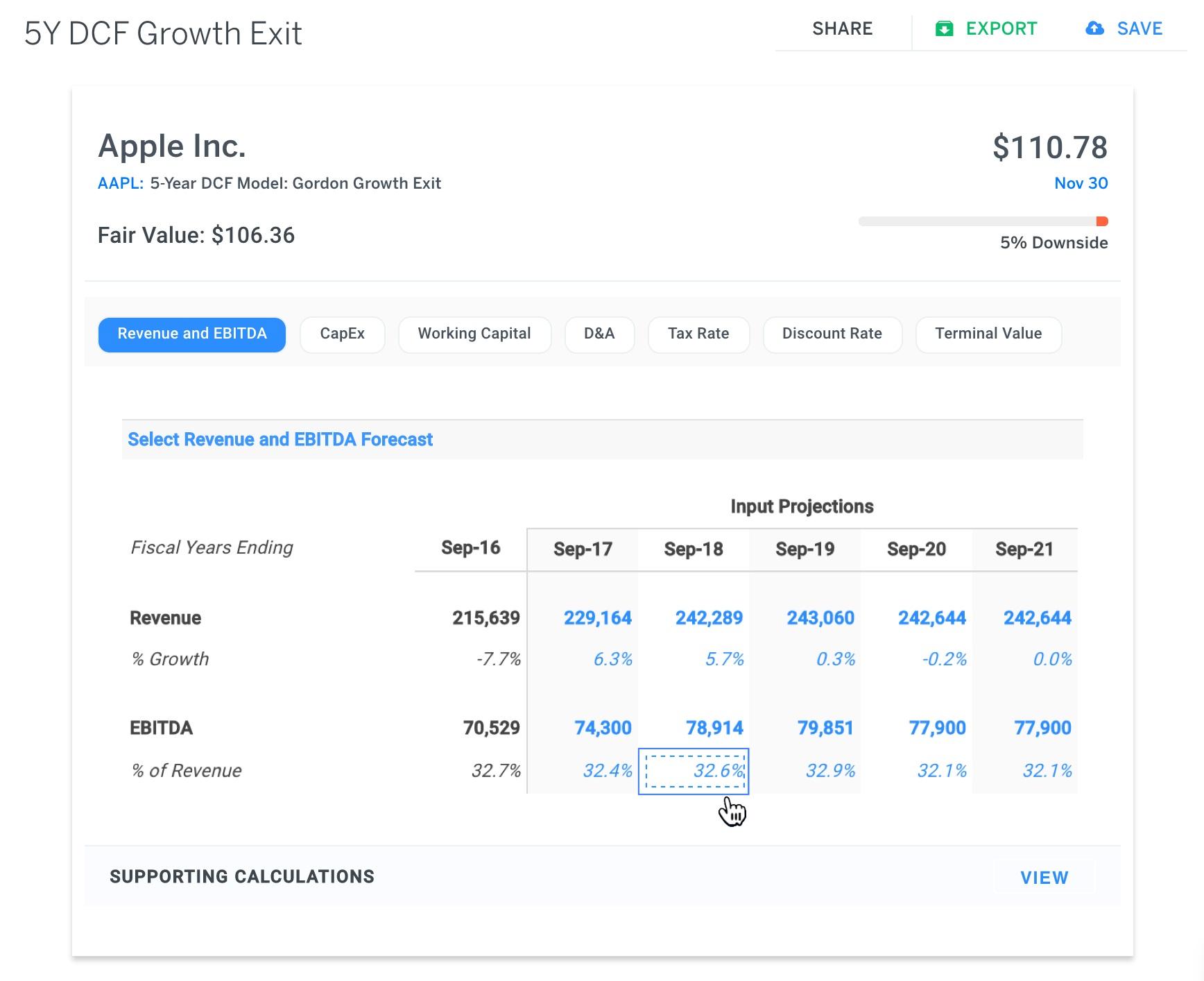Edit Sep-18 Revenue value 242,289
The image size is (1204, 981).
pos(709,618)
